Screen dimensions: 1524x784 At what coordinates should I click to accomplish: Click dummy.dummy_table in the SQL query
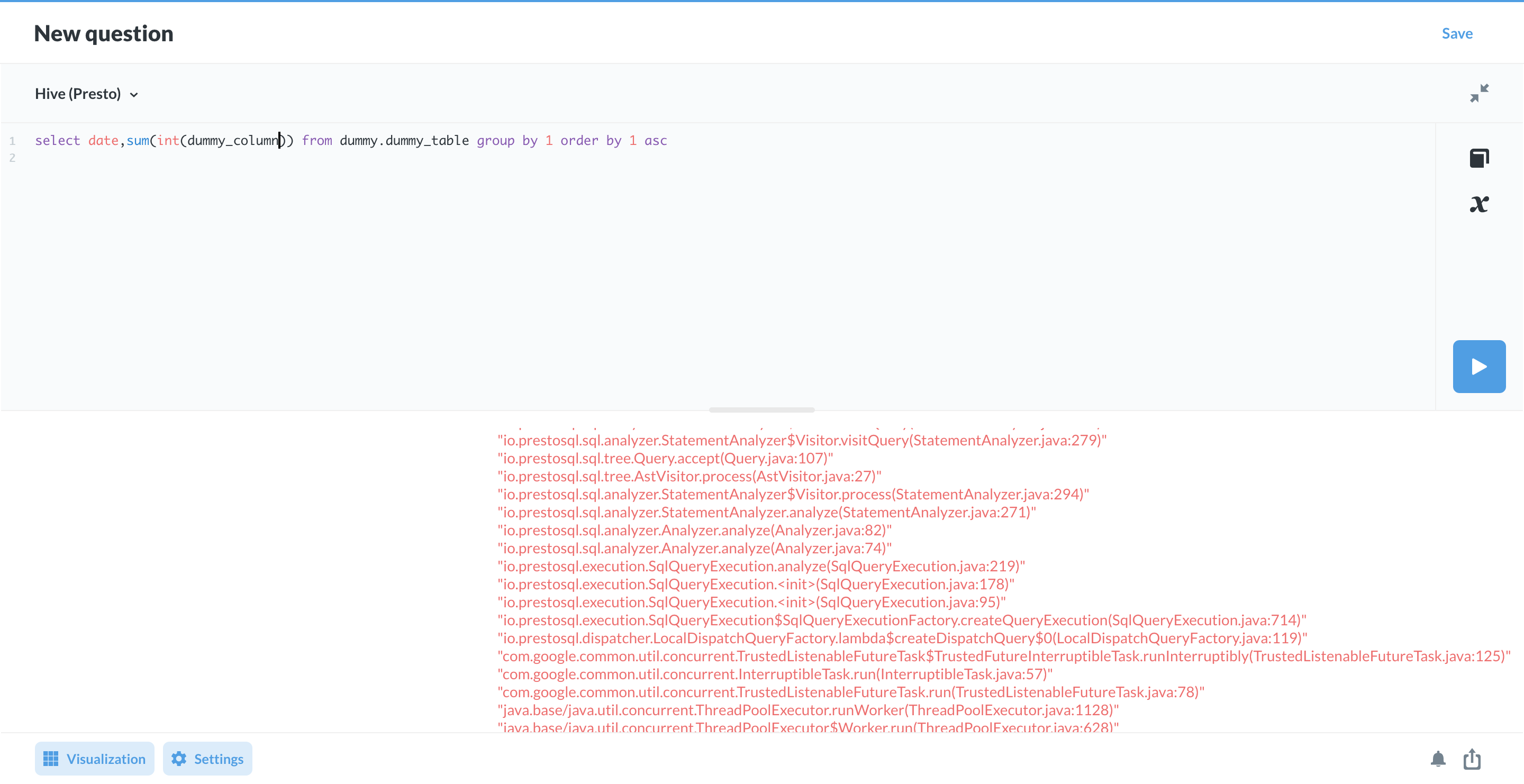[x=404, y=141]
